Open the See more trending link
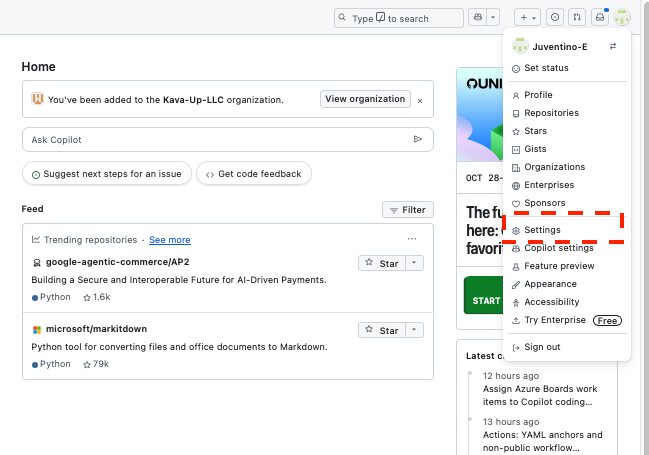The image size is (649, 455). tap(169, 240)
